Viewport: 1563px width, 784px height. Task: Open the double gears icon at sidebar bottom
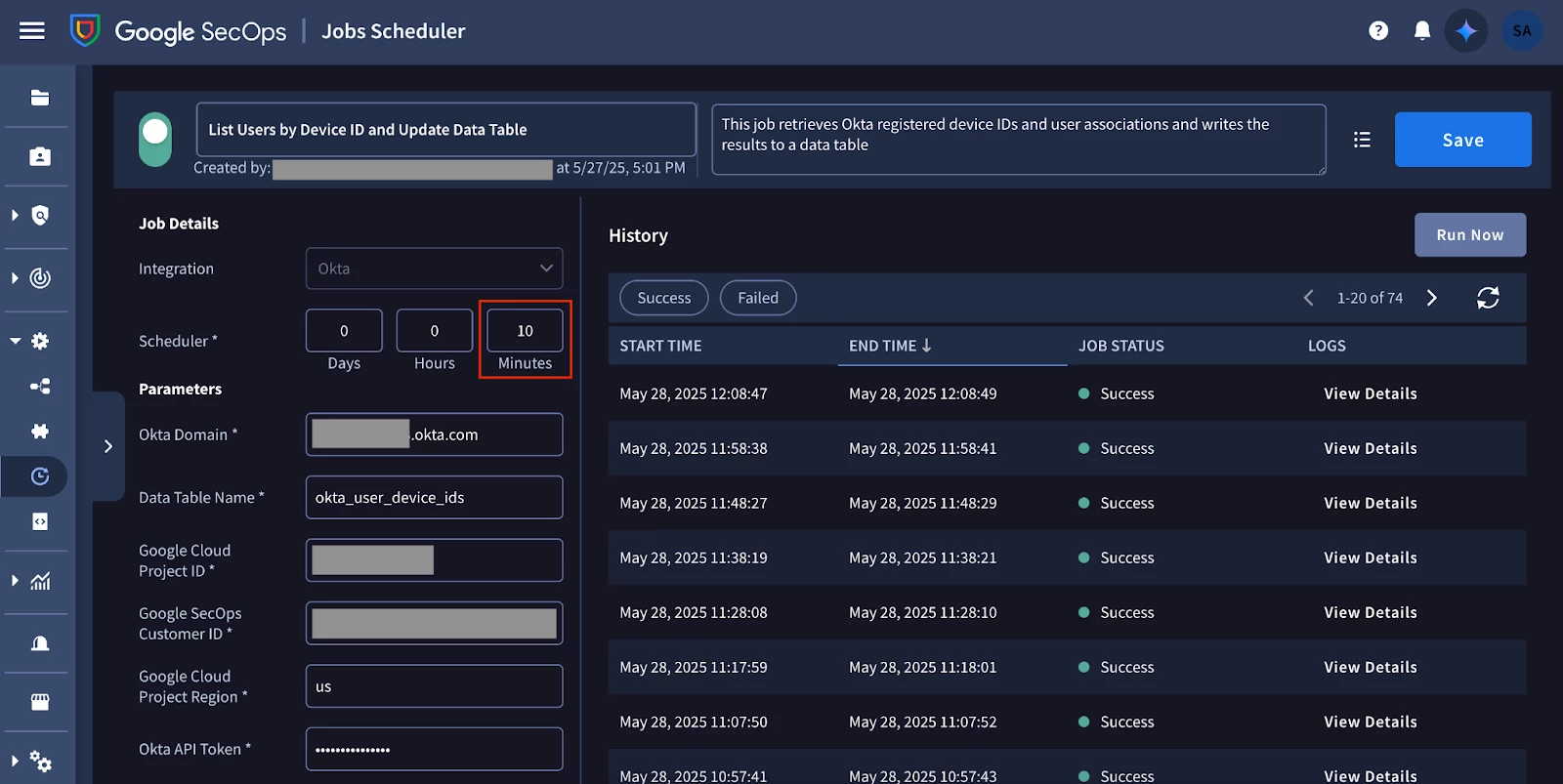tap(40, 762)
